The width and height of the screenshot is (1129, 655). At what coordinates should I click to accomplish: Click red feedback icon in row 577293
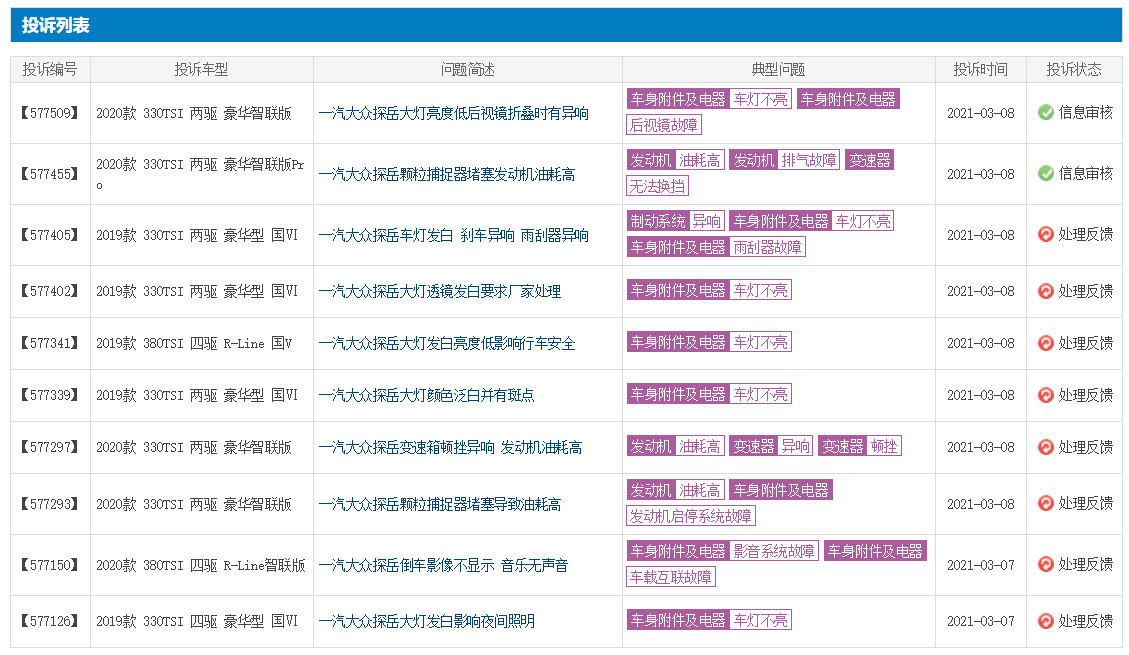point(1045,504)
